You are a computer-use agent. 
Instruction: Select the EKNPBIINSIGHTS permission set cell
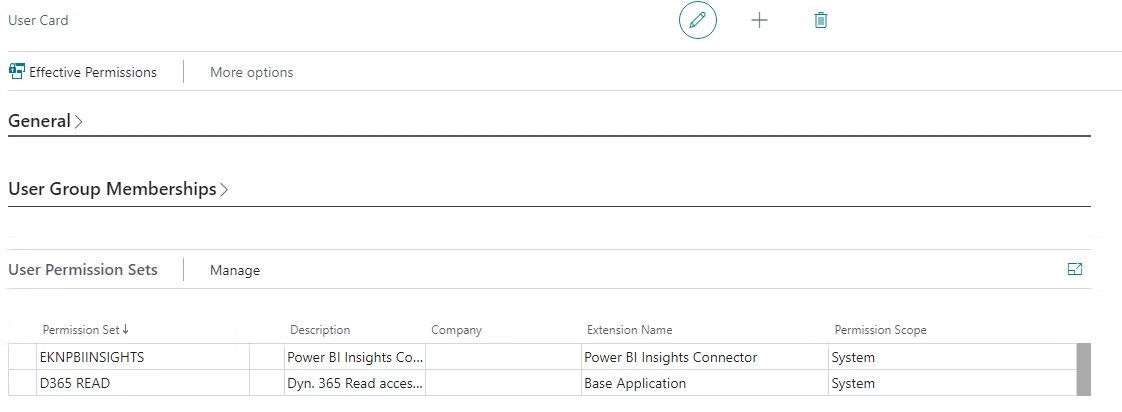[142, 357]
